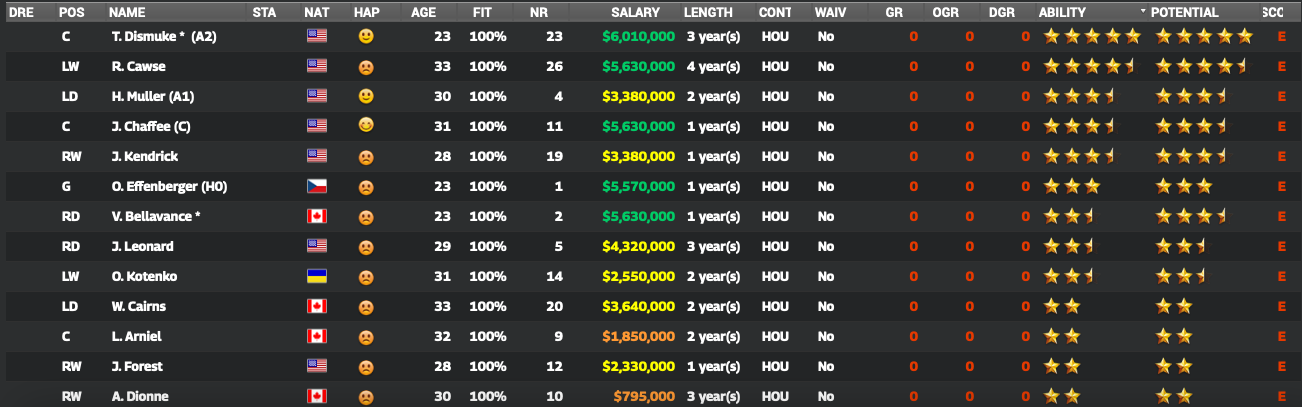Viewport: 1302px width, 407px height.
Task: Sort roster by SALARY column header
Action: coord(638,12)
